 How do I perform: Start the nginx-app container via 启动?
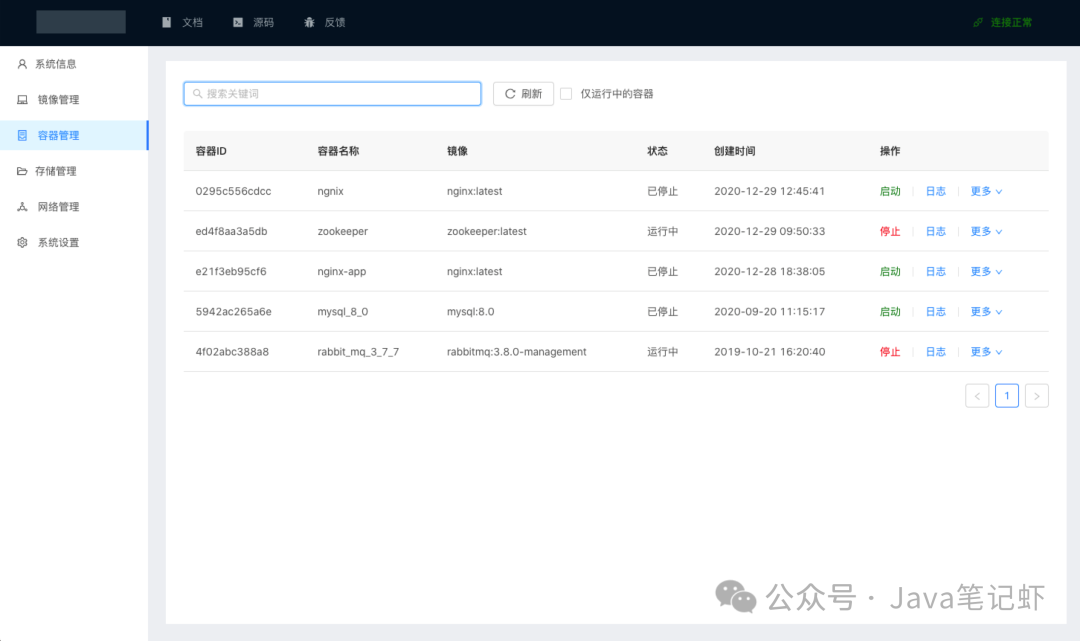click(890, 271)
